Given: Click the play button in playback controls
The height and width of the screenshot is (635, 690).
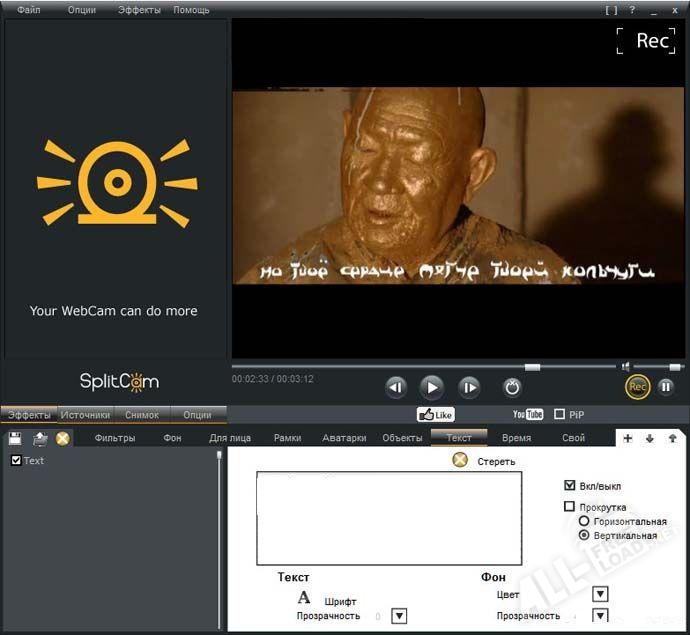Looking at the screenshot, I should pyautogui.click(x=431, y=387).
